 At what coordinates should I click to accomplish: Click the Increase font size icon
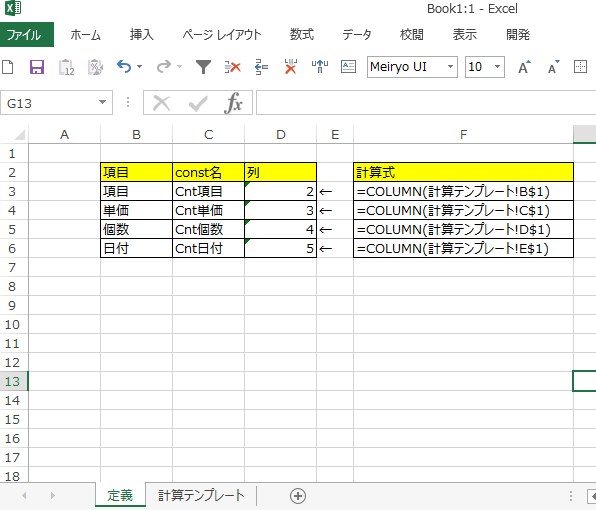525,67
